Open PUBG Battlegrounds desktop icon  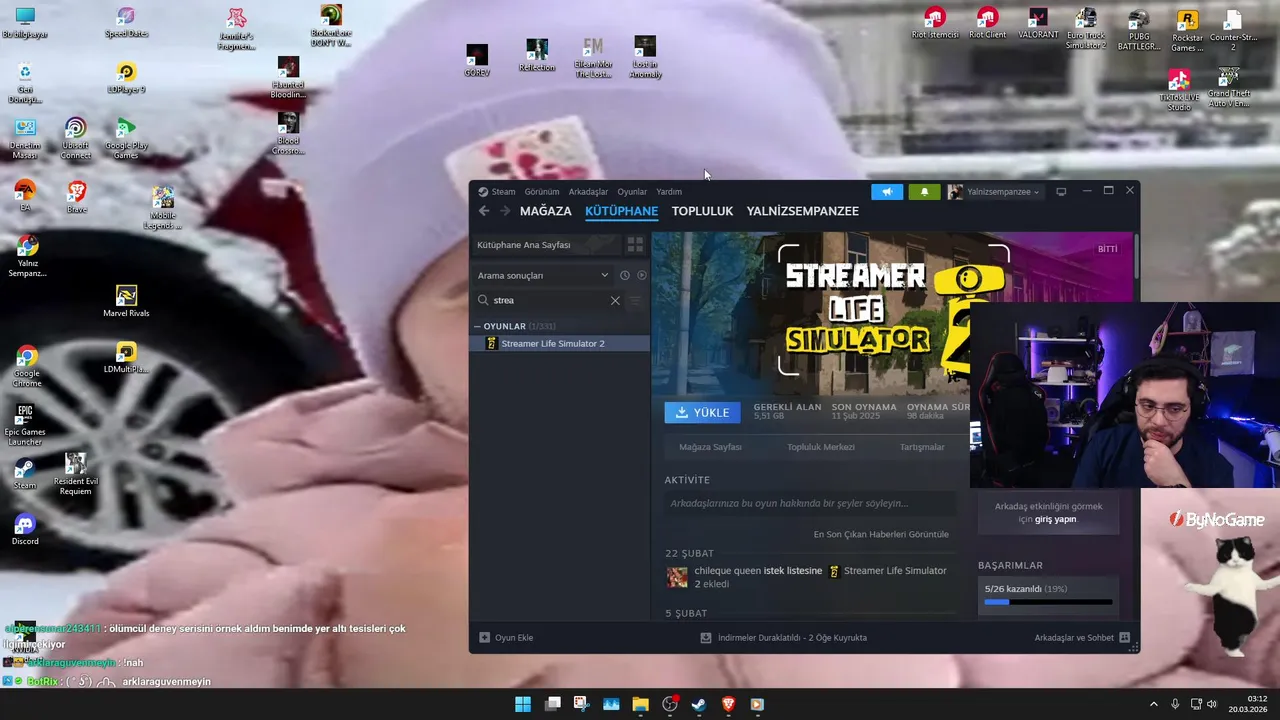1139,29
